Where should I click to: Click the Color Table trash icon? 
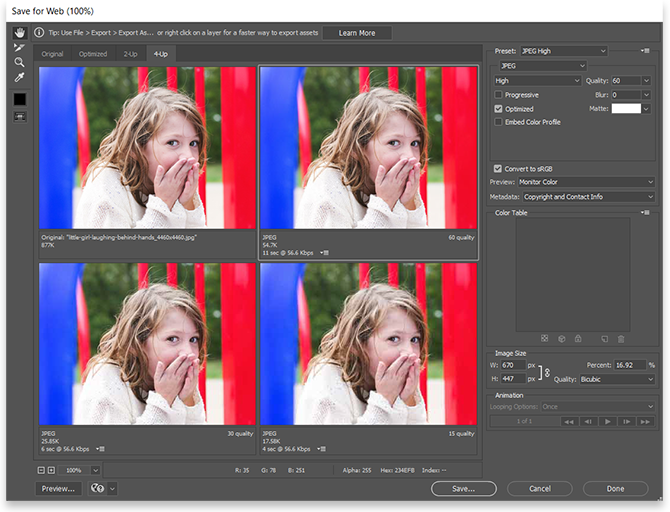(620, 339)
